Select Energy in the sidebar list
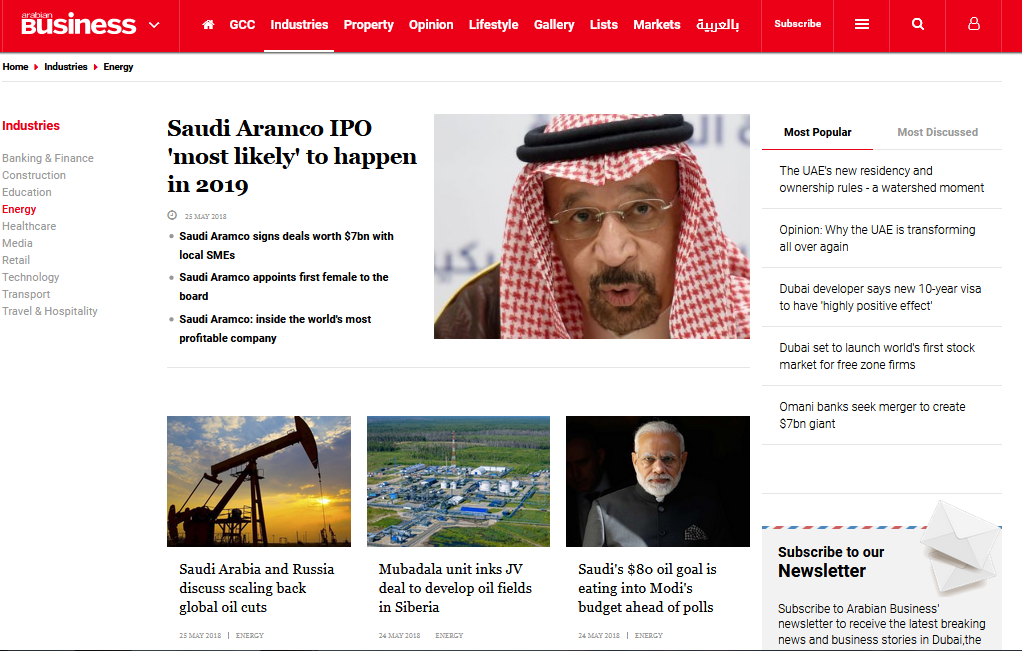 coord(19,209)
